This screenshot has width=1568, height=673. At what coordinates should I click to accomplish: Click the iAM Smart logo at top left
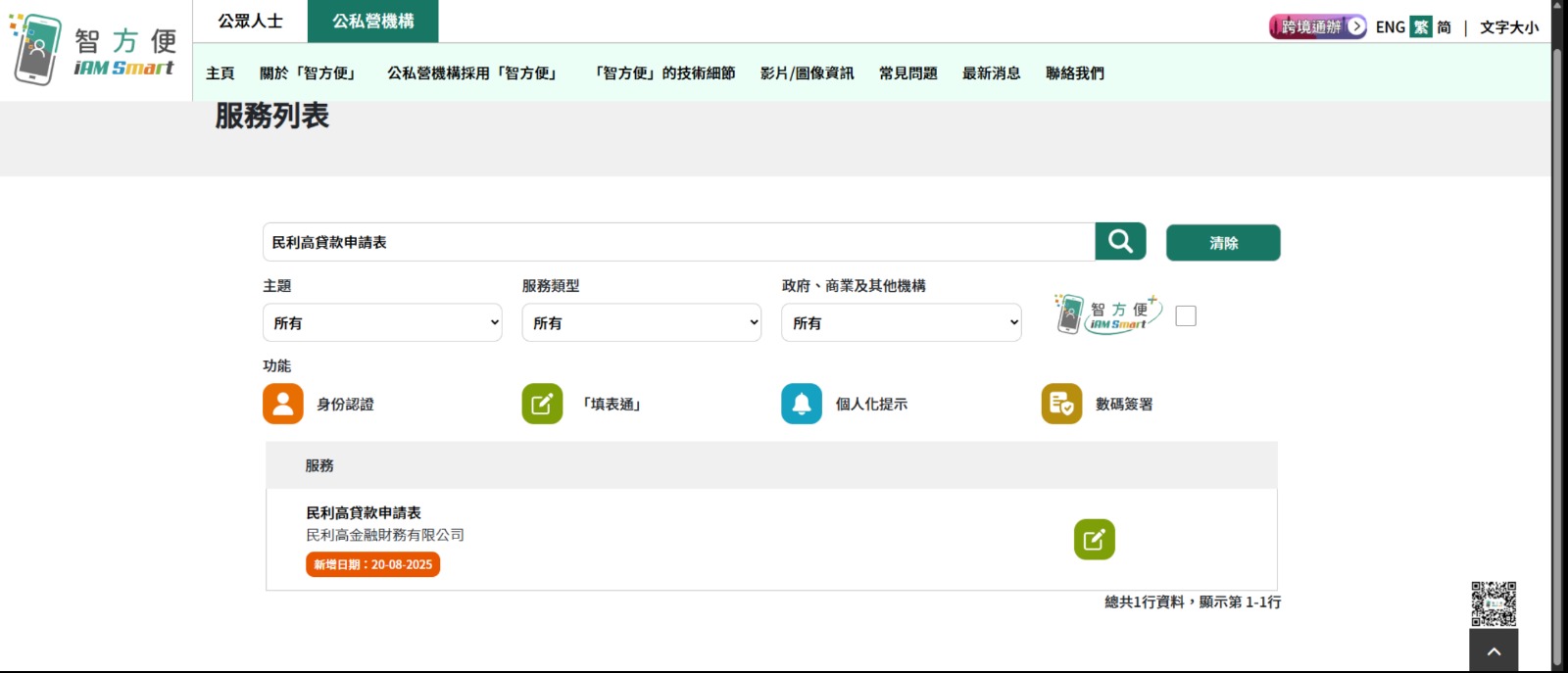[94, 50]
